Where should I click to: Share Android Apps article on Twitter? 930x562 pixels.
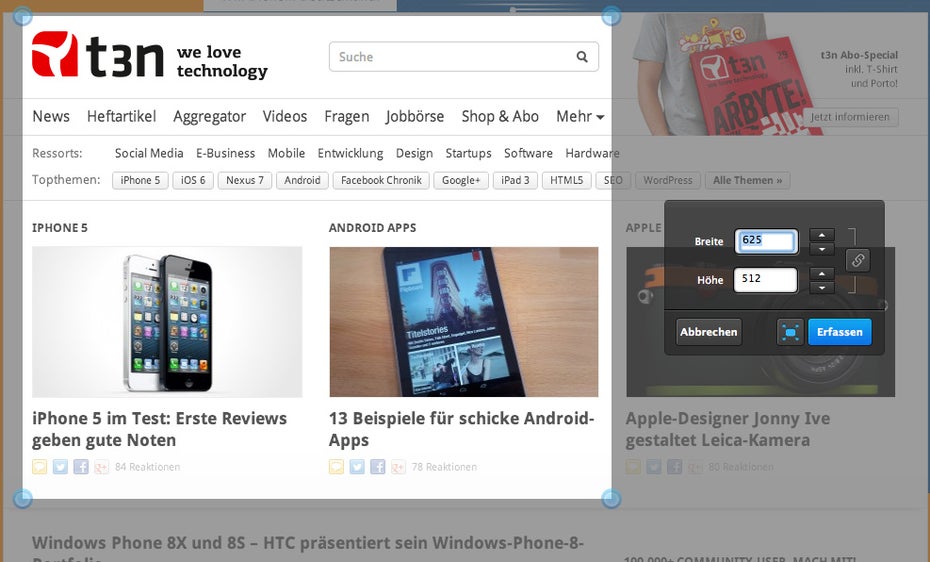click(357, 467)
